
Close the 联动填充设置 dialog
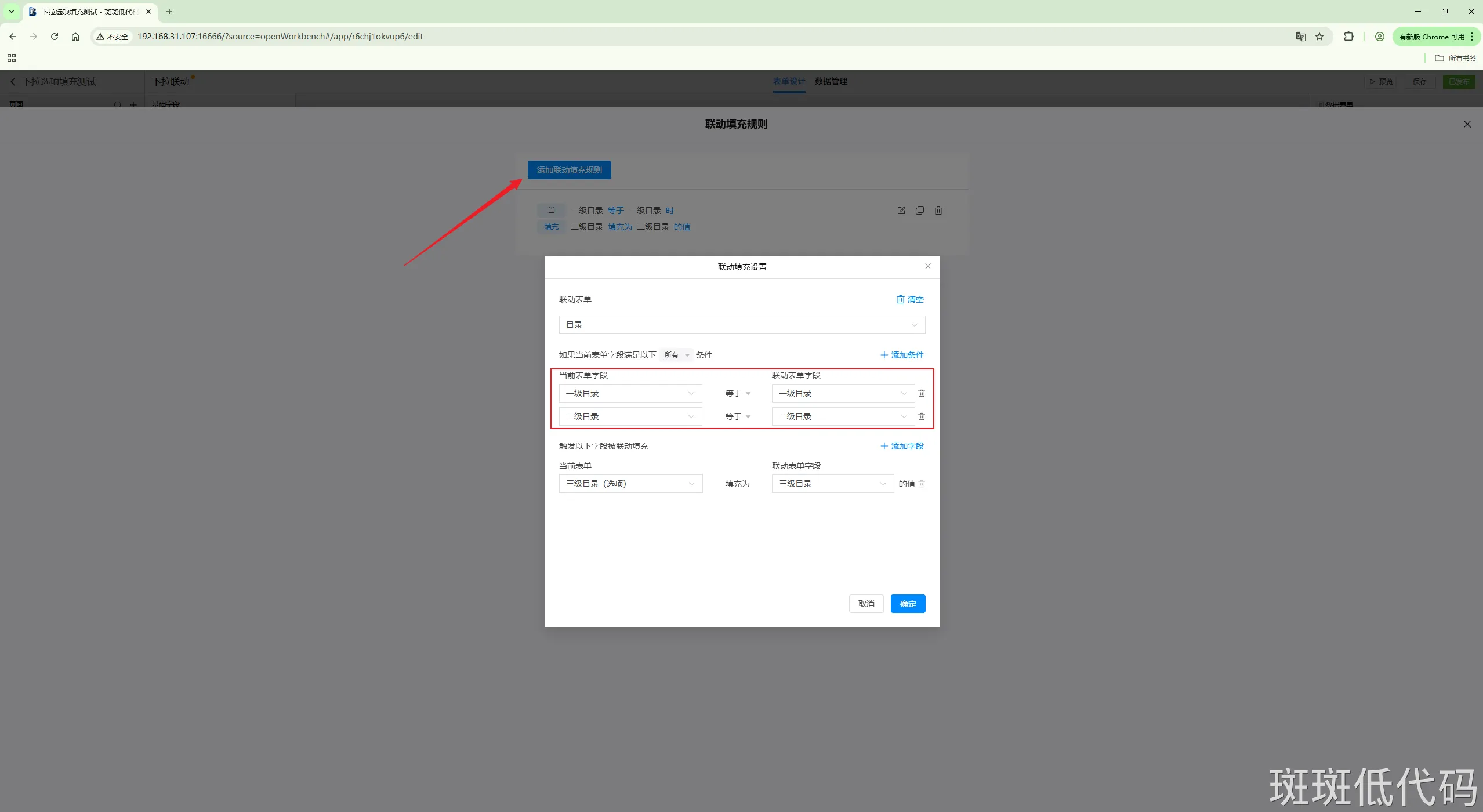927,266
